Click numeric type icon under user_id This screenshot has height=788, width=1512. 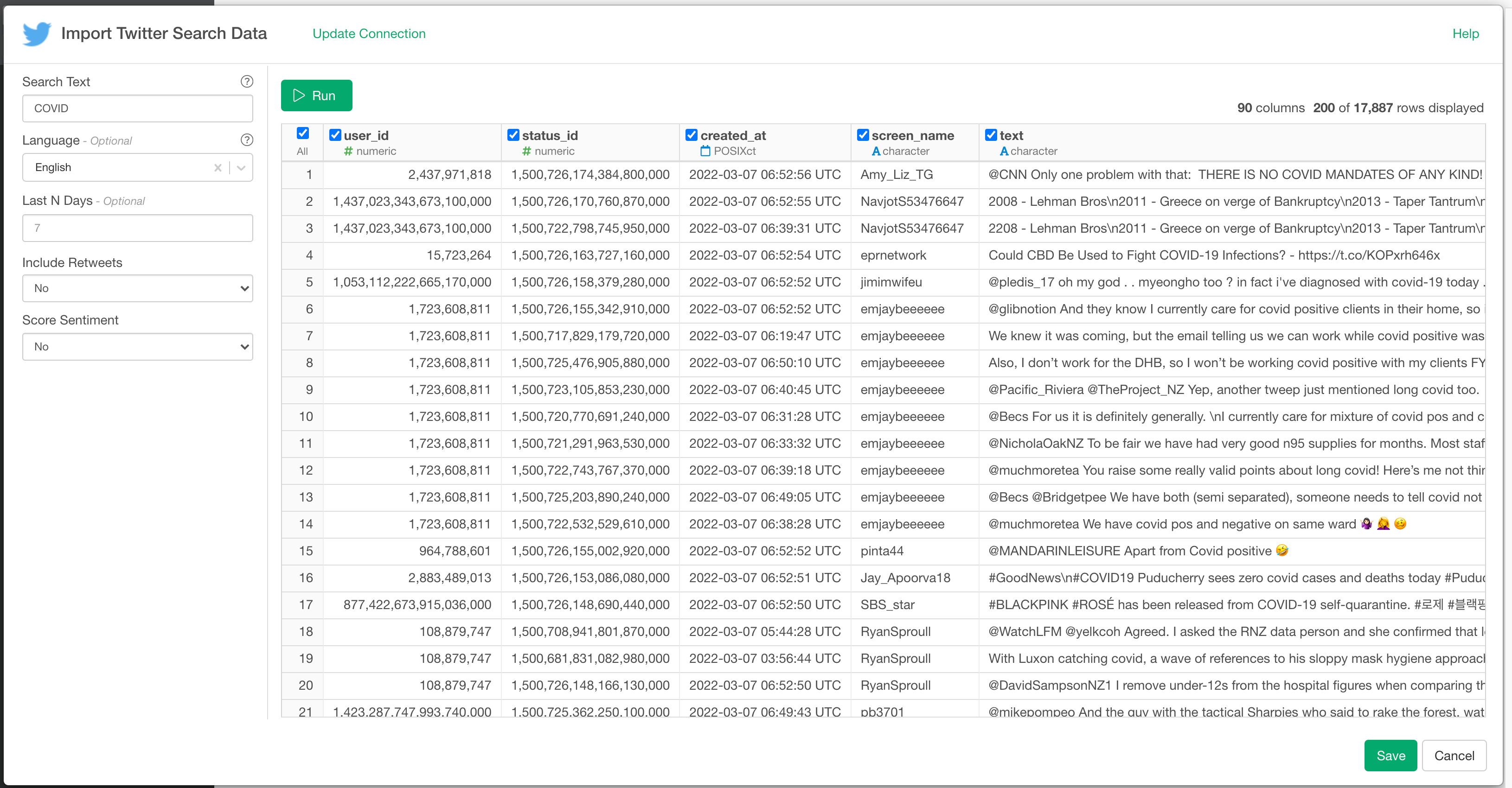(348, 152)
